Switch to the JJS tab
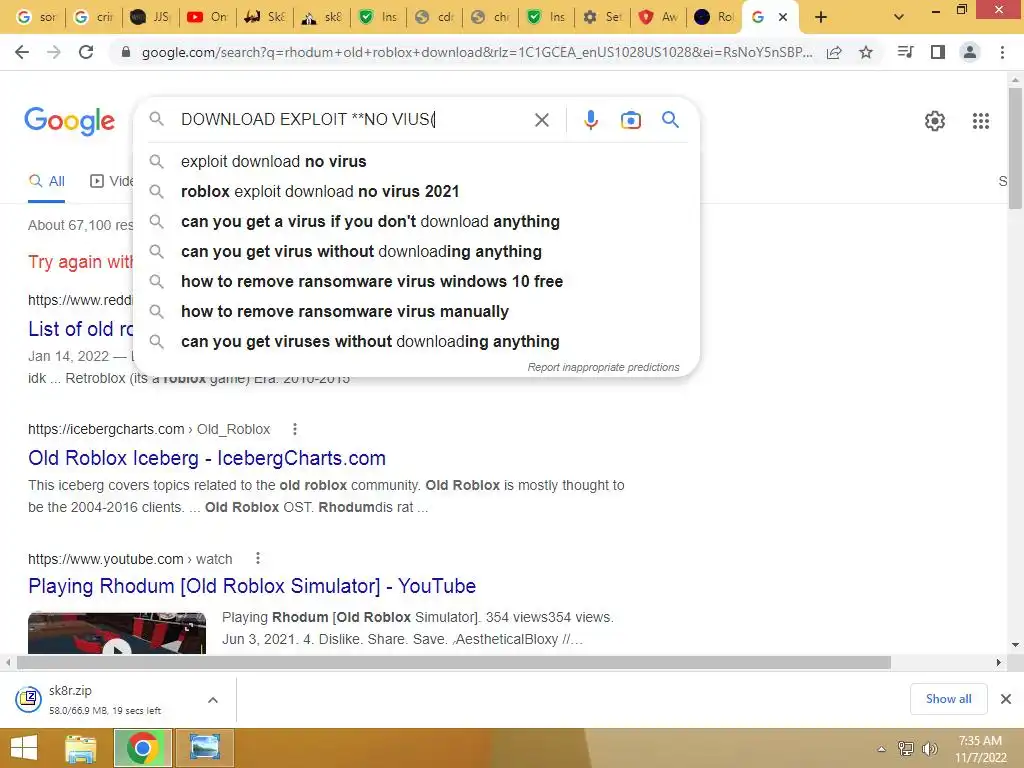Screen dimensions: 1024x768 [150, 18]
